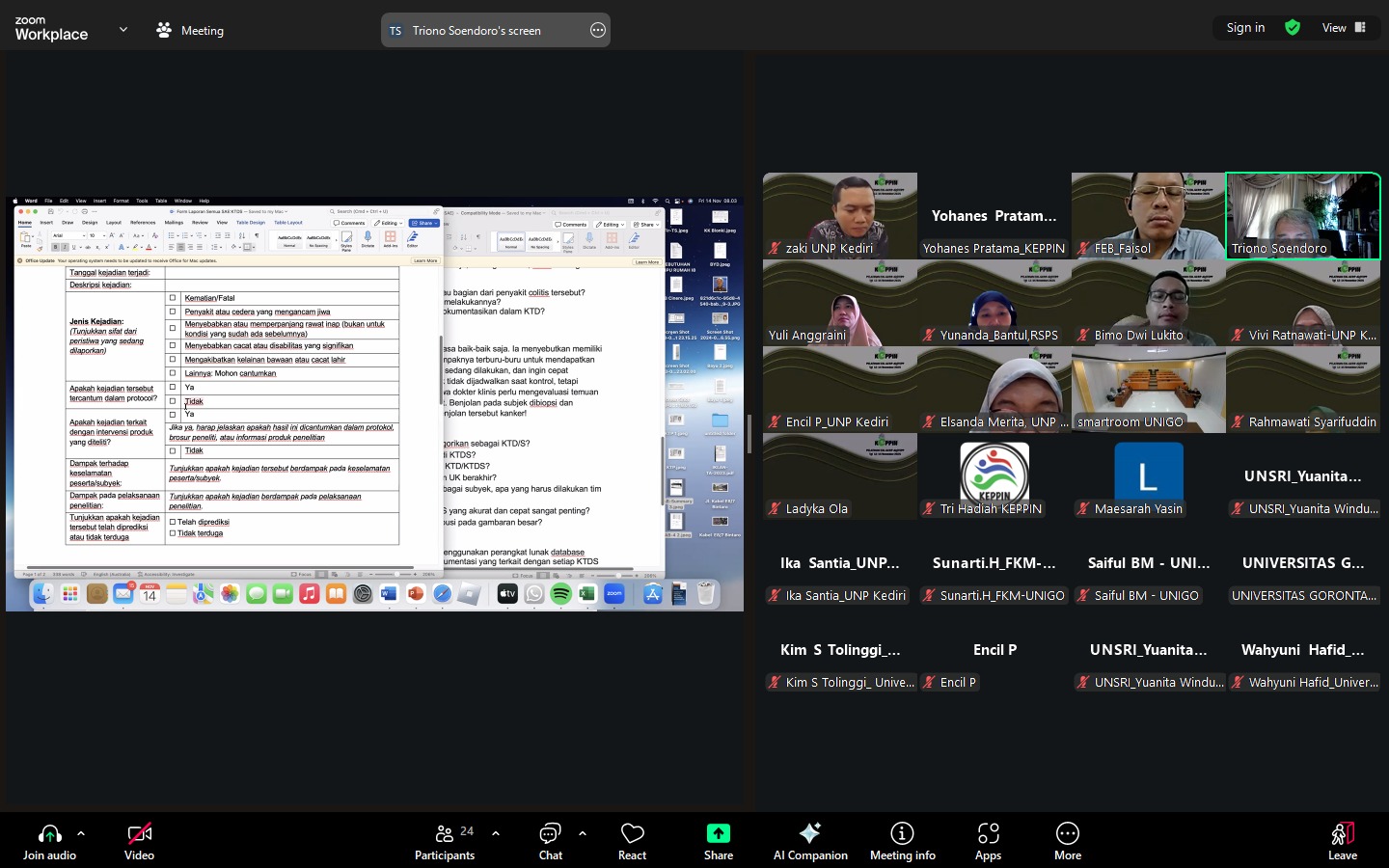
Task: Open the More options menu
Action: coord(1067,835)
